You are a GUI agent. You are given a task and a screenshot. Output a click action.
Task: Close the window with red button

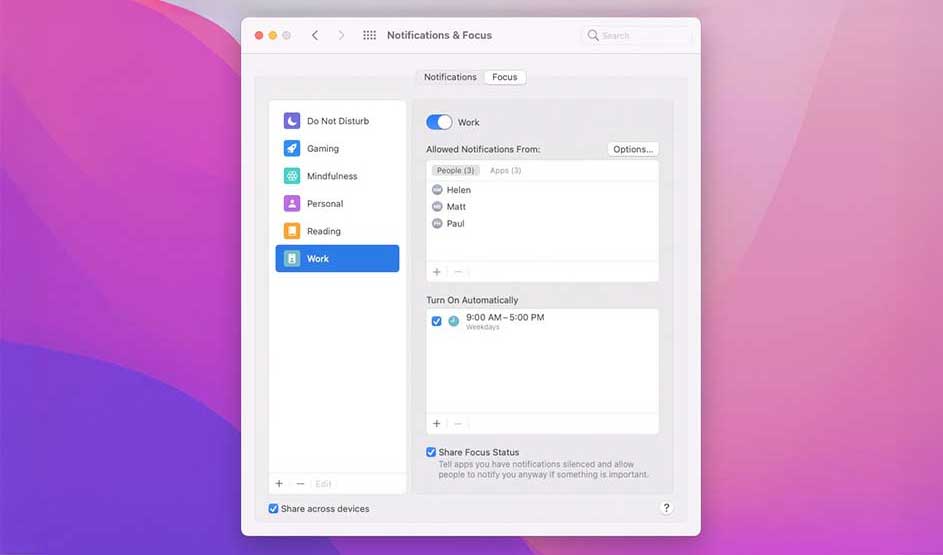coord(259,35)
